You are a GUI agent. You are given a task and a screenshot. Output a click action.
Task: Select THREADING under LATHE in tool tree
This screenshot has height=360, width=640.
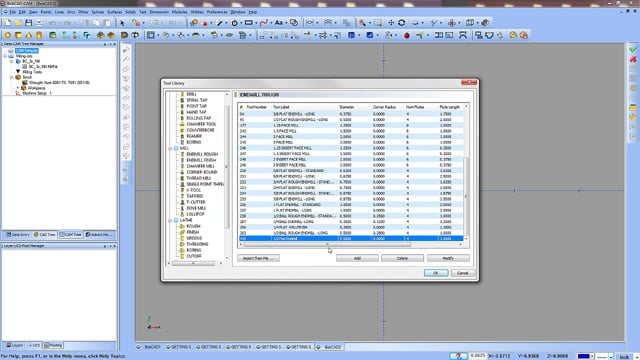tap(197, 244)
